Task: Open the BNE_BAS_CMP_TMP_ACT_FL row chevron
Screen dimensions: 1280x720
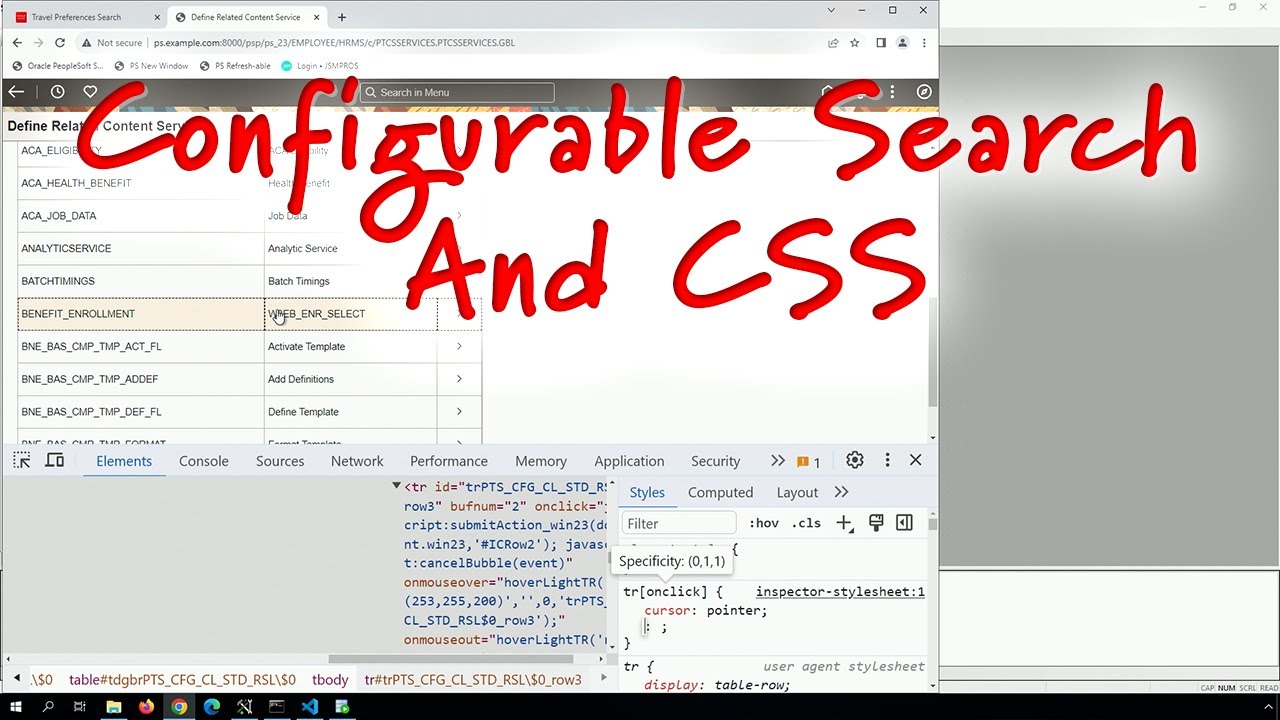Action: [459, 346]
